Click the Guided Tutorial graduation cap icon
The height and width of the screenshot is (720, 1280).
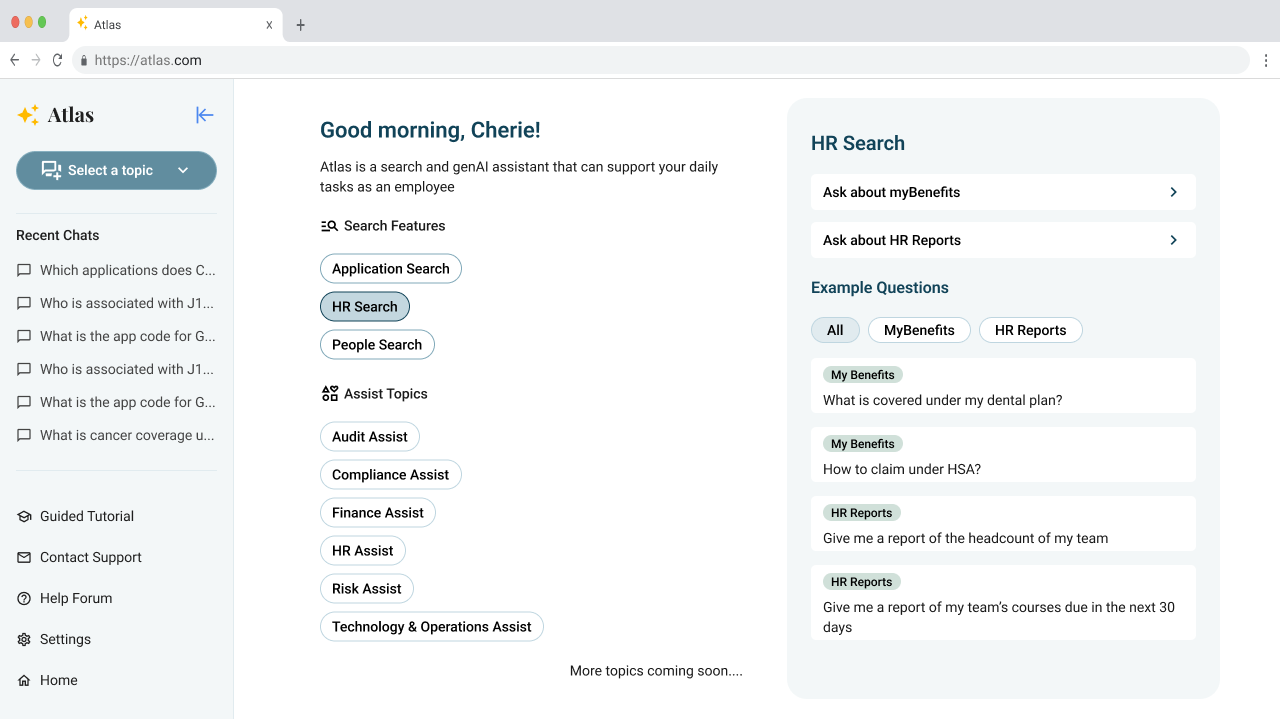[x=24, y=516]
